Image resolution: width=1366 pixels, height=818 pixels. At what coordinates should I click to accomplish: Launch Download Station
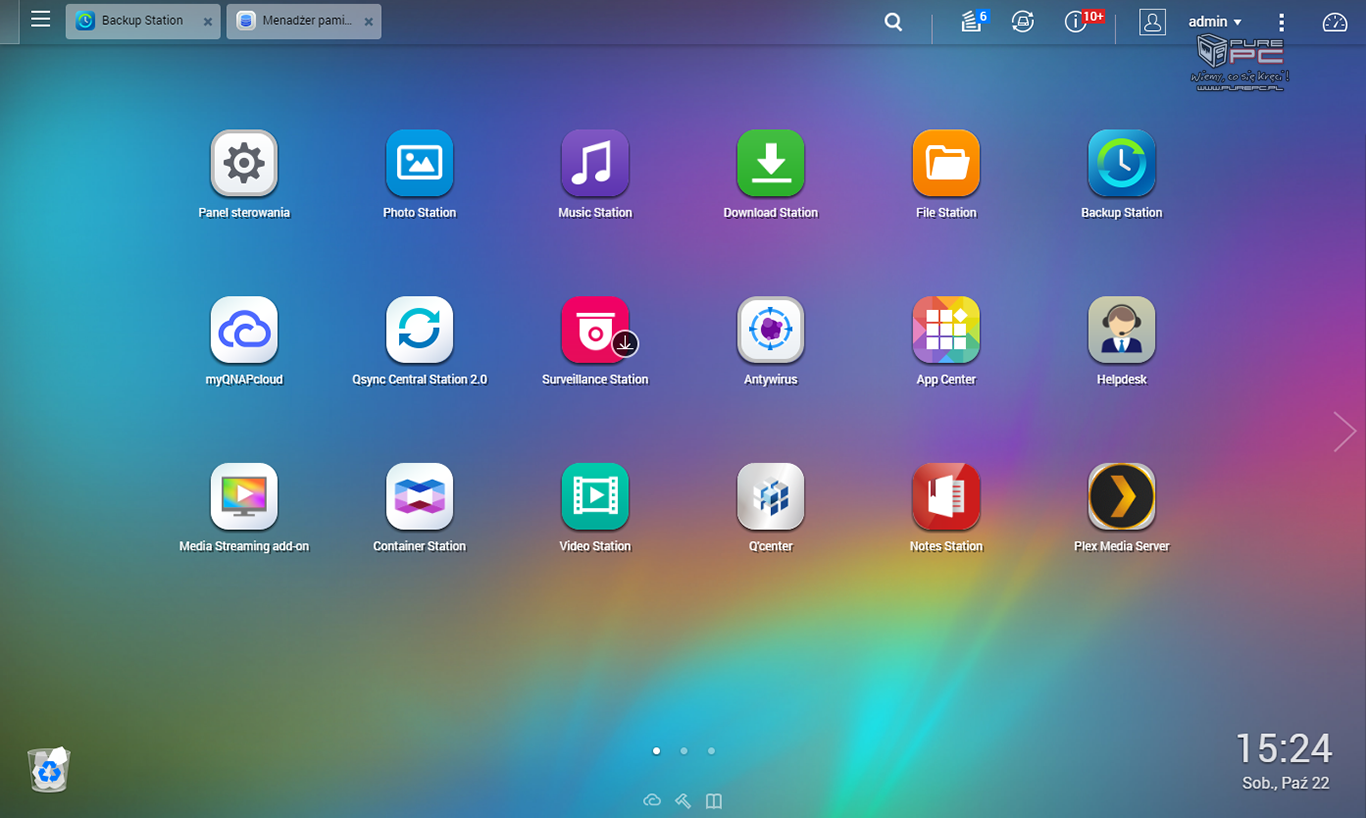(x=771, y=163)
